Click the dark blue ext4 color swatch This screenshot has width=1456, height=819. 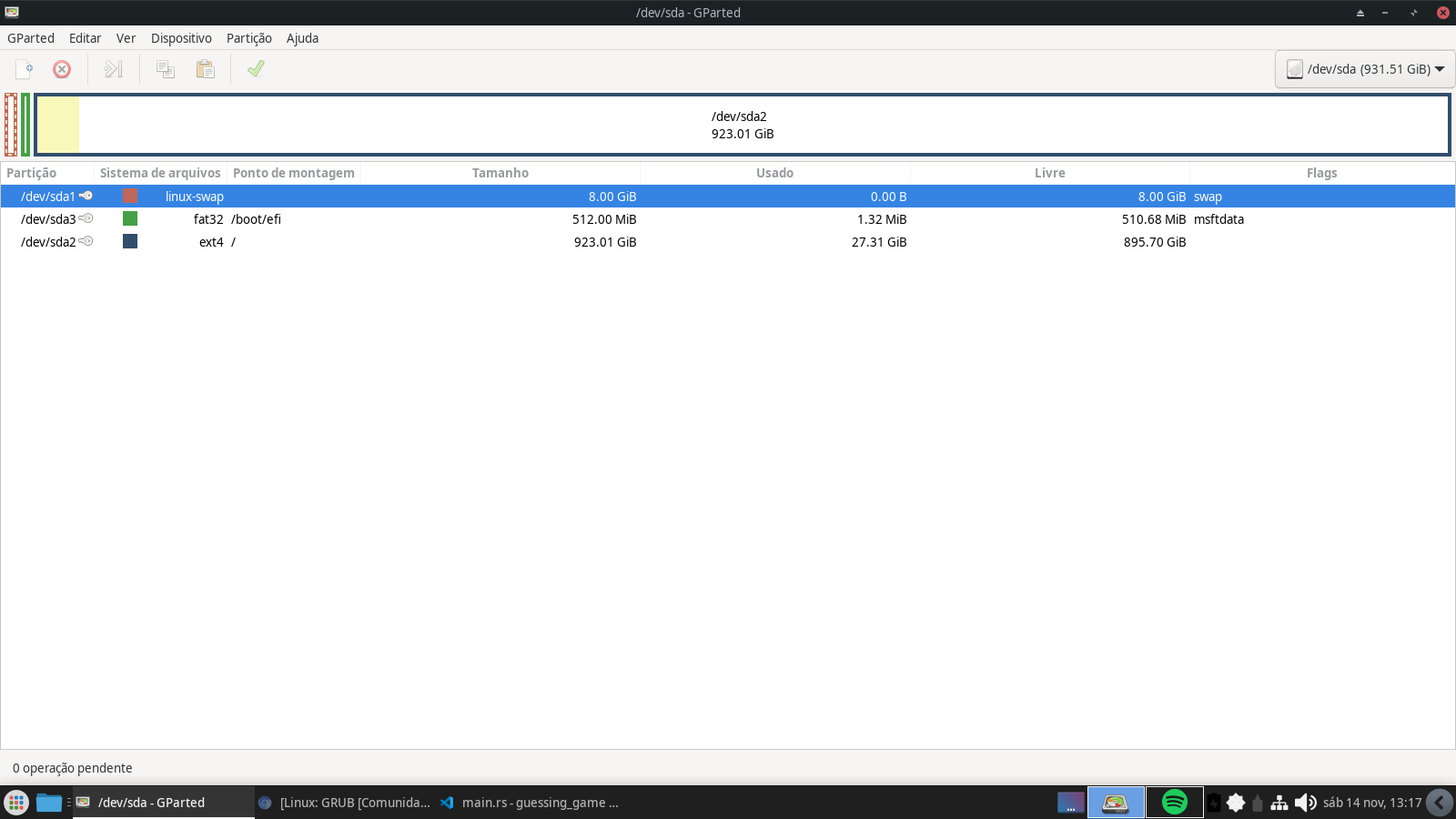click(130, 241)
